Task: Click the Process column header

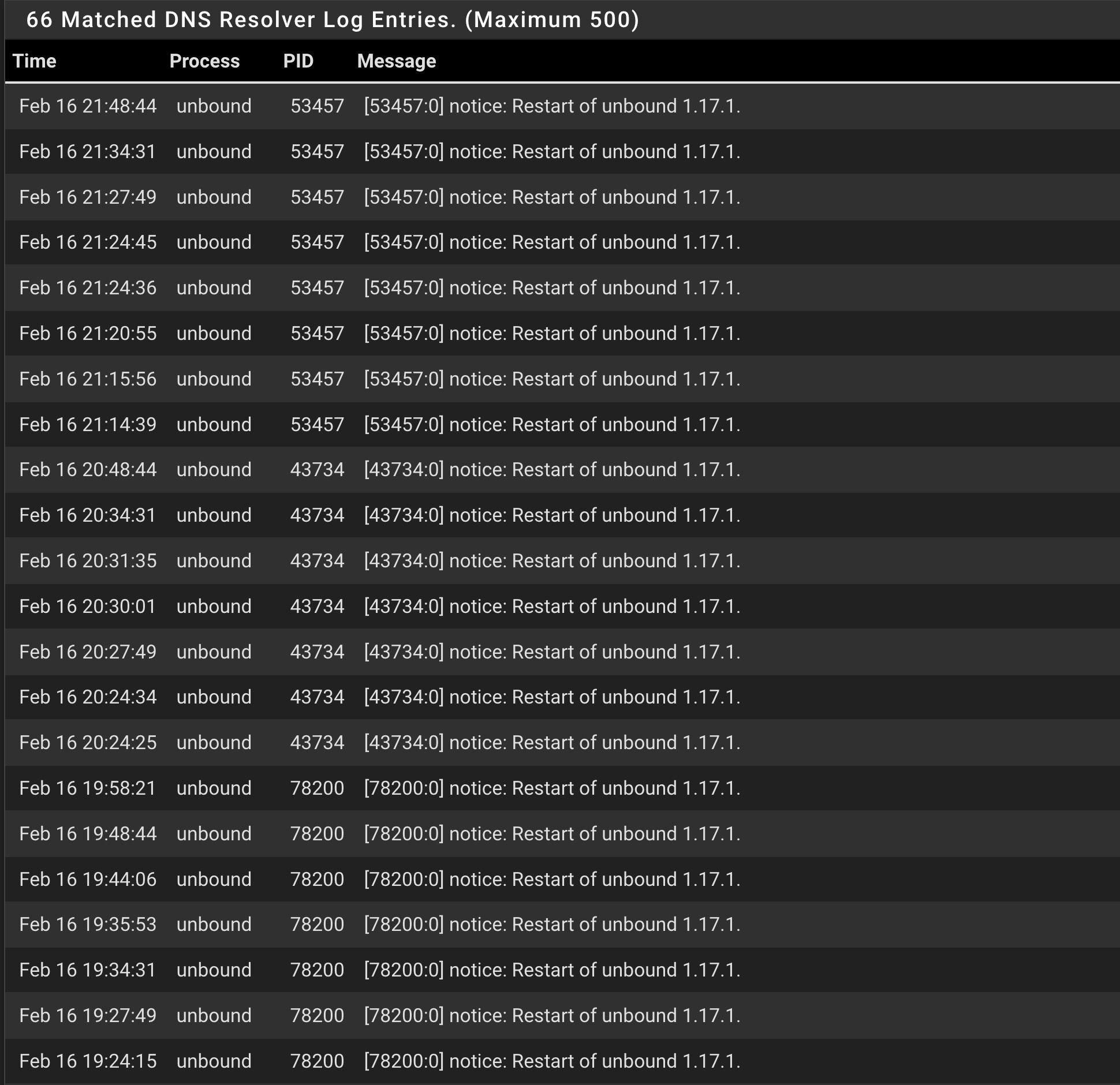Action: click(204, 61)
